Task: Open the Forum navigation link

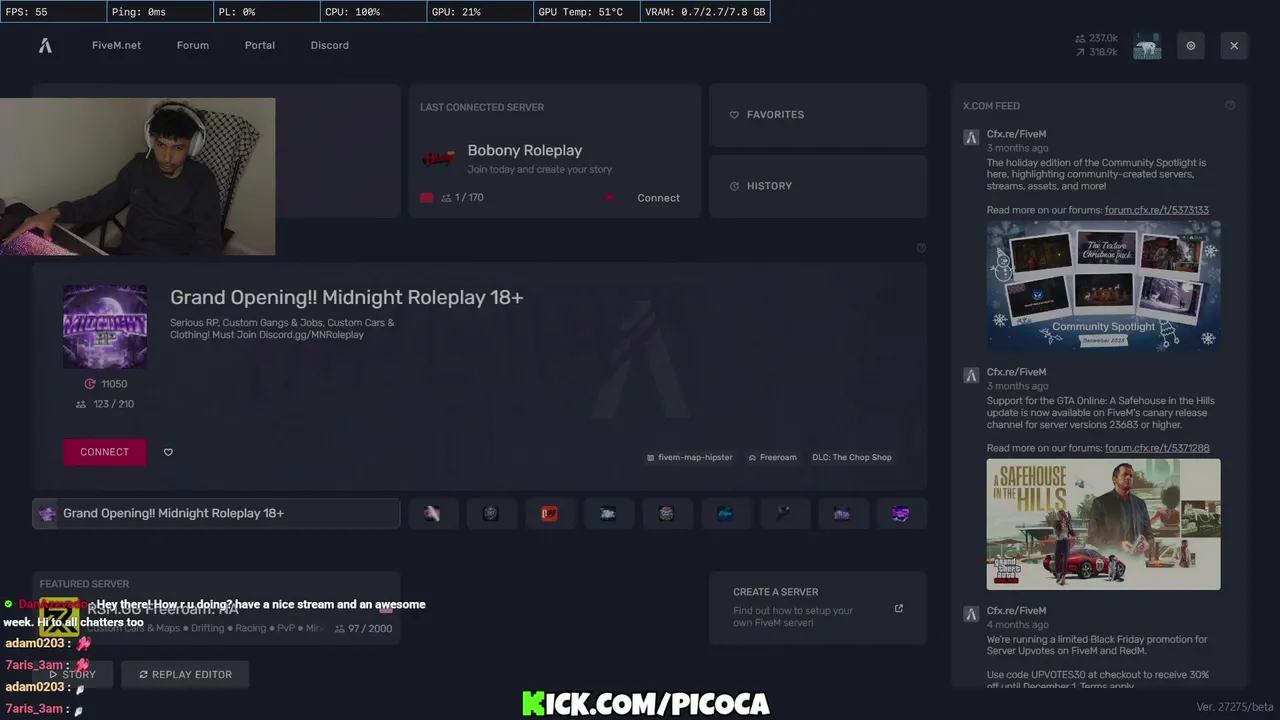Action: [x=193, y=45]
